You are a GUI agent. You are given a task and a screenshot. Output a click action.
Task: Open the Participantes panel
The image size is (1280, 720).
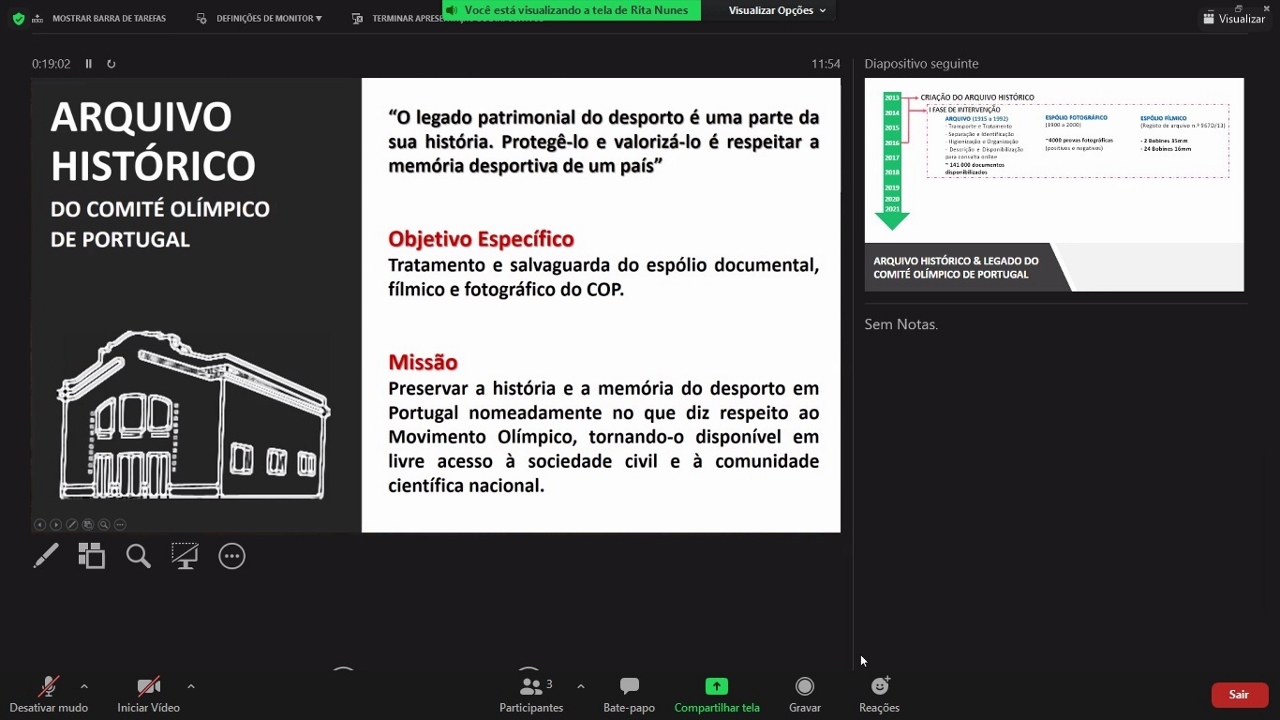point(532,694)
